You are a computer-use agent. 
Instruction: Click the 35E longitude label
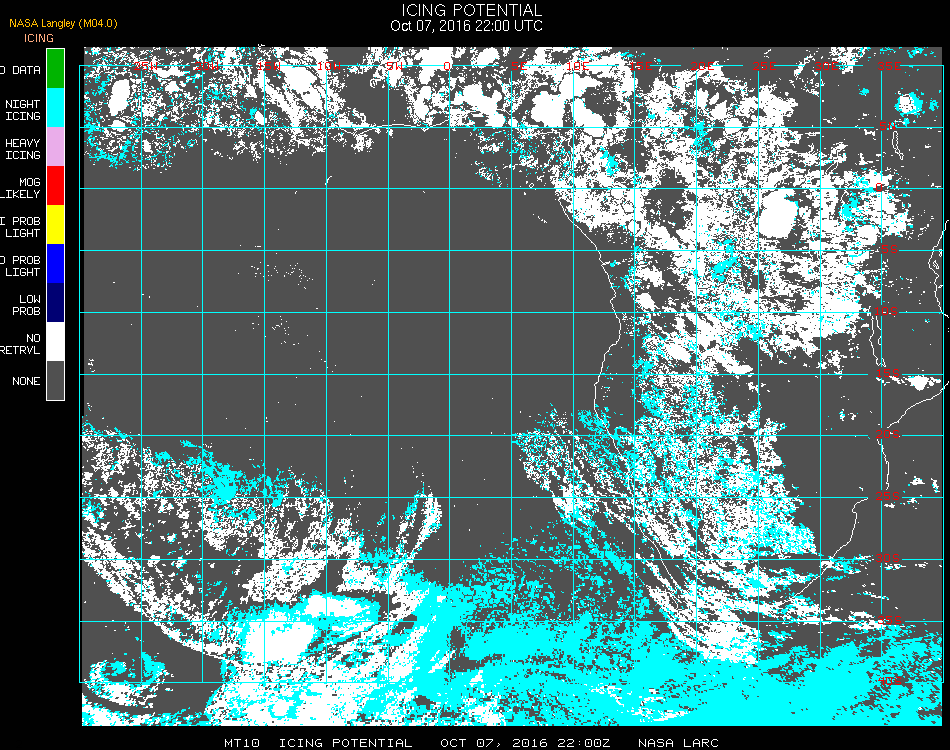click(x=889, y=65)
